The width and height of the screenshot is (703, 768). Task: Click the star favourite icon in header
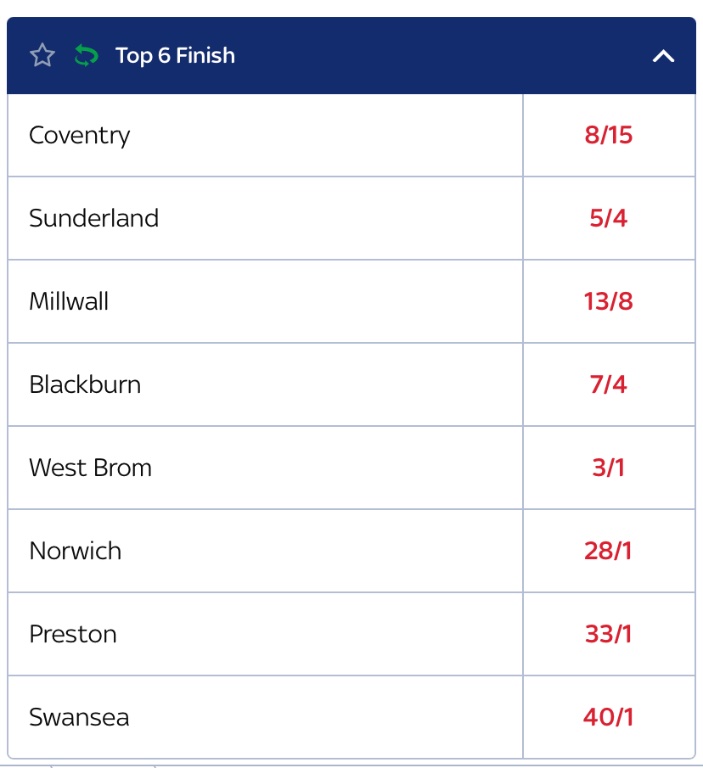click(x=42, y=56)
